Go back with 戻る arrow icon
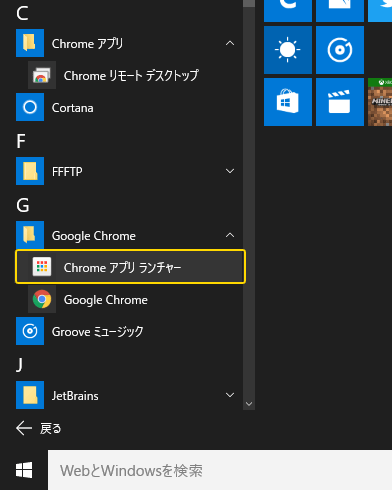Viewport: 392px width, 490px height. (x=24, y=428)
